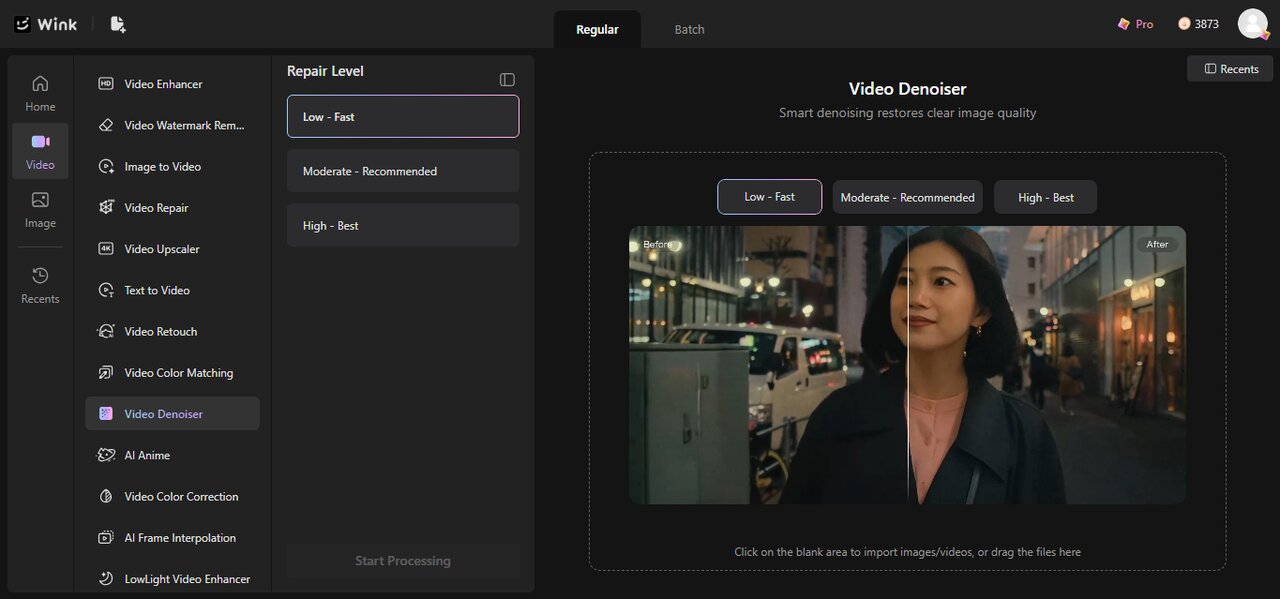Screen dimensions: 1280x599
Task: Click the Video Denoiser heading
Action: [x=907, y=88]
